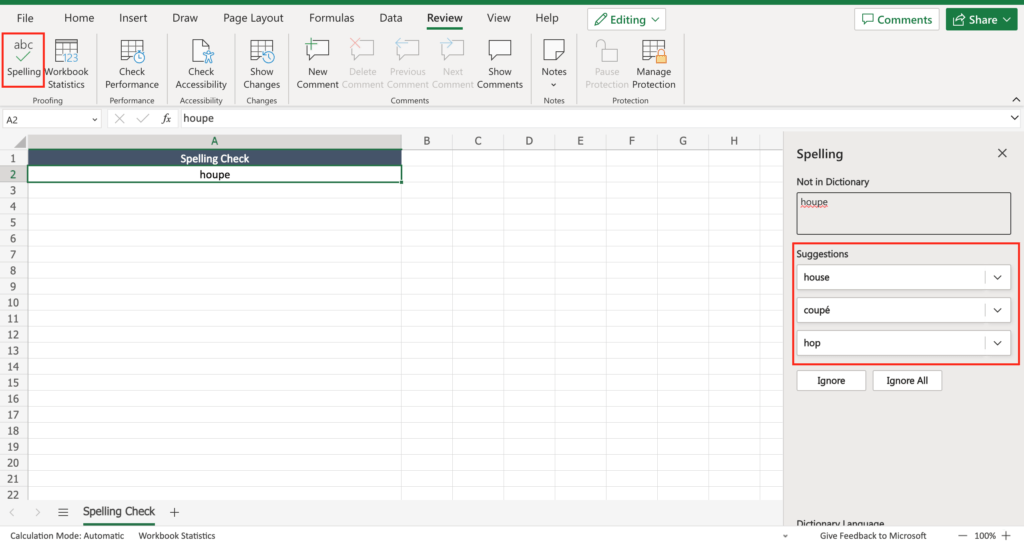Cancel formula bar entry X icon
This screenshot has height=544, width=1024.
click(x=119, y=118)
